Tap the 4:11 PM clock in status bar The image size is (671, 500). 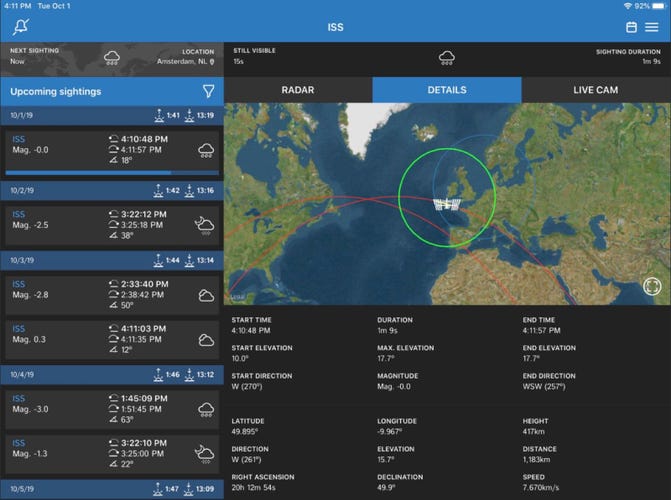click(x=18, y=6)
